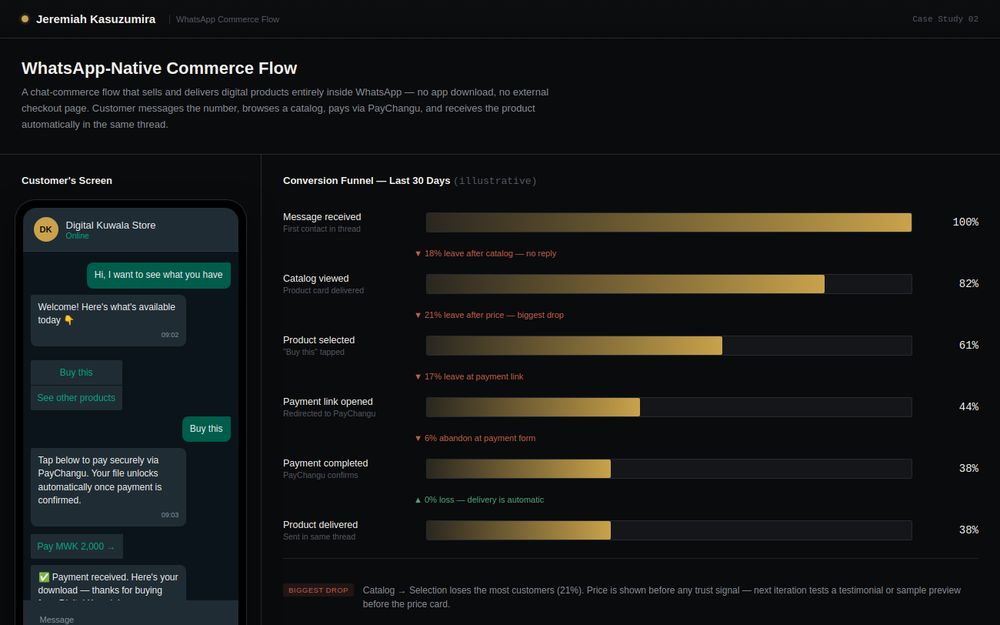
Task: Click the '18% leave after catalog' note
Action: (x=485, y=253)
